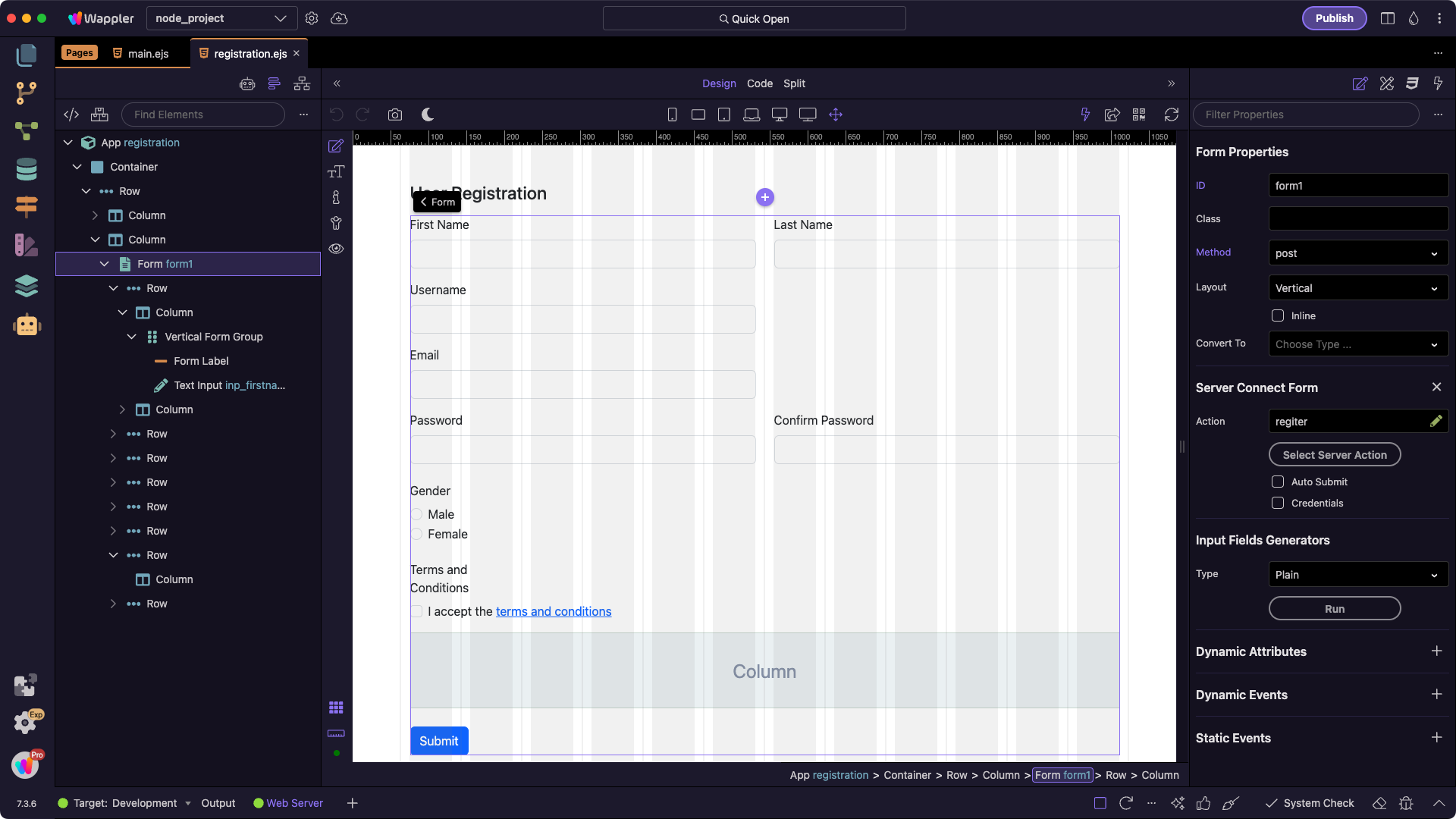1456x819 pixels.
Task: Click the refresh design view icon
Action: pyautogui.click(x=1172, y=115)
